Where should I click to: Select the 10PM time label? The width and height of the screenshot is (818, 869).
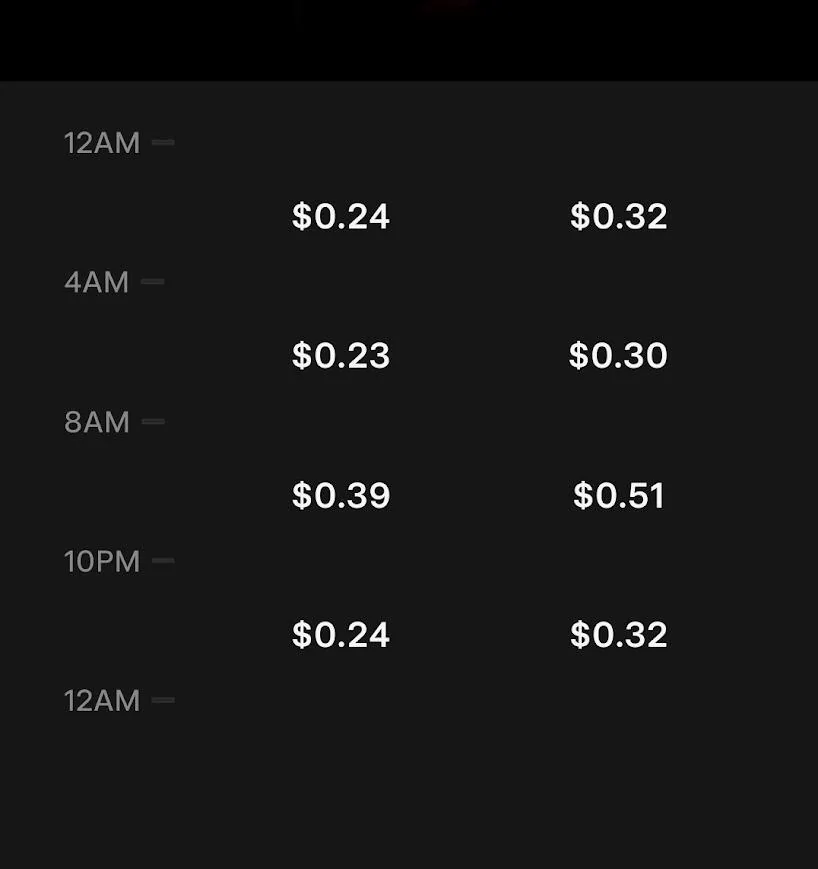tap(102, 561)
